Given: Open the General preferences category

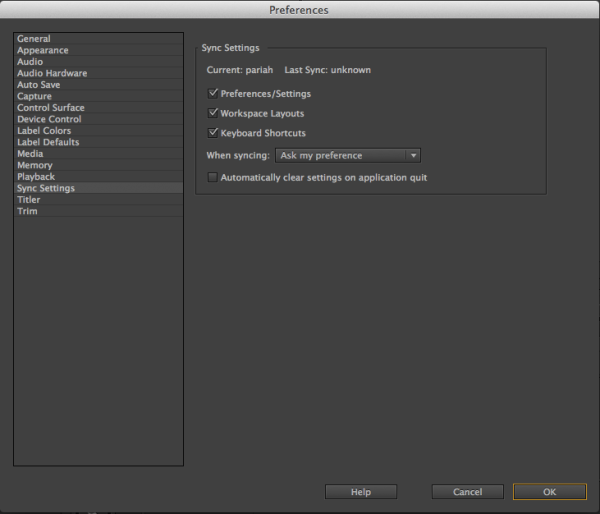Looking at the screenshot, I should (x=98, y=39).
